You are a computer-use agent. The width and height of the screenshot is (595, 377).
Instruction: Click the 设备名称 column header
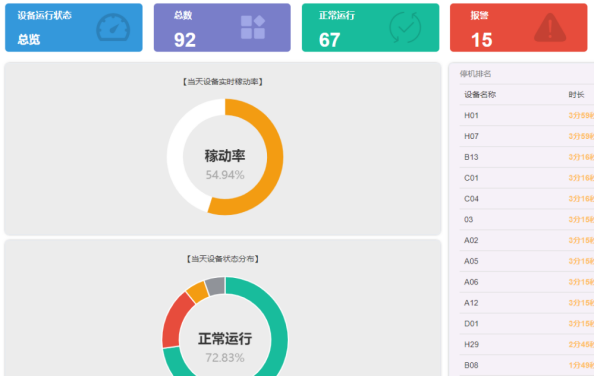(x=480, y=94)
